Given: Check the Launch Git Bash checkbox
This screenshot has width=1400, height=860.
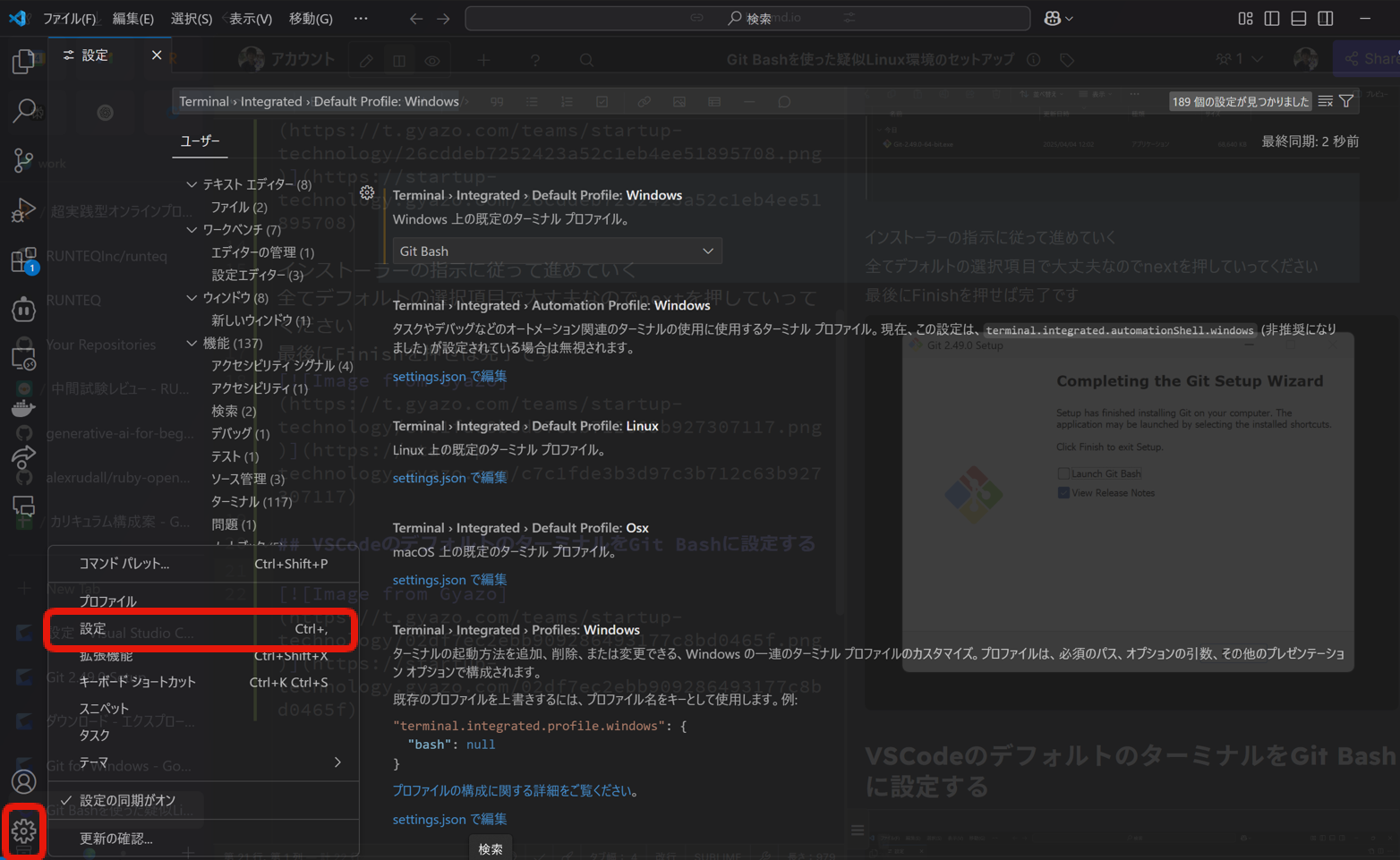Looking at the screenshot, I should 1063,473.
